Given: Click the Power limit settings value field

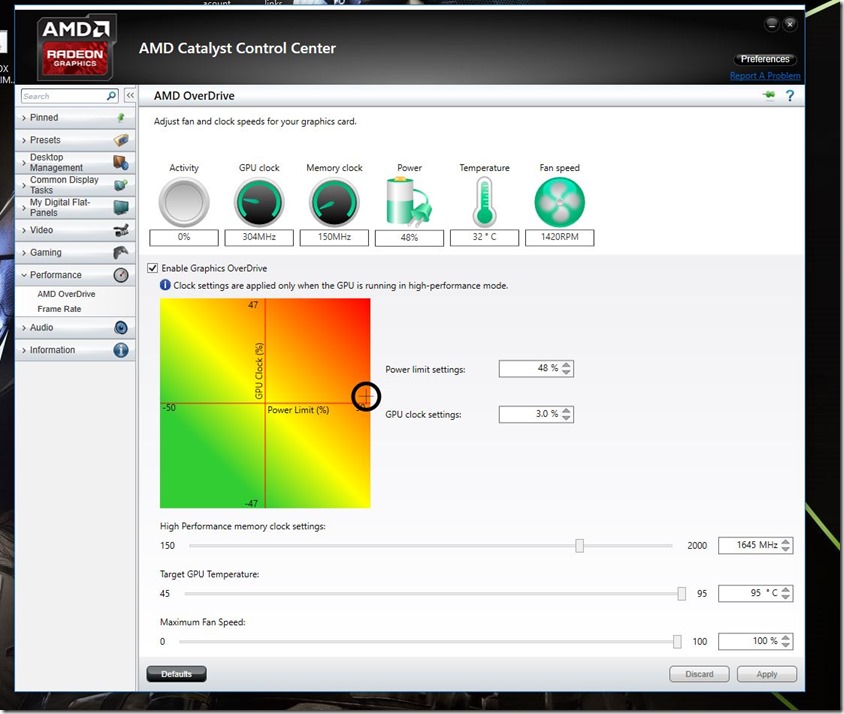Looking at the screenshot, I should (529, 368).
